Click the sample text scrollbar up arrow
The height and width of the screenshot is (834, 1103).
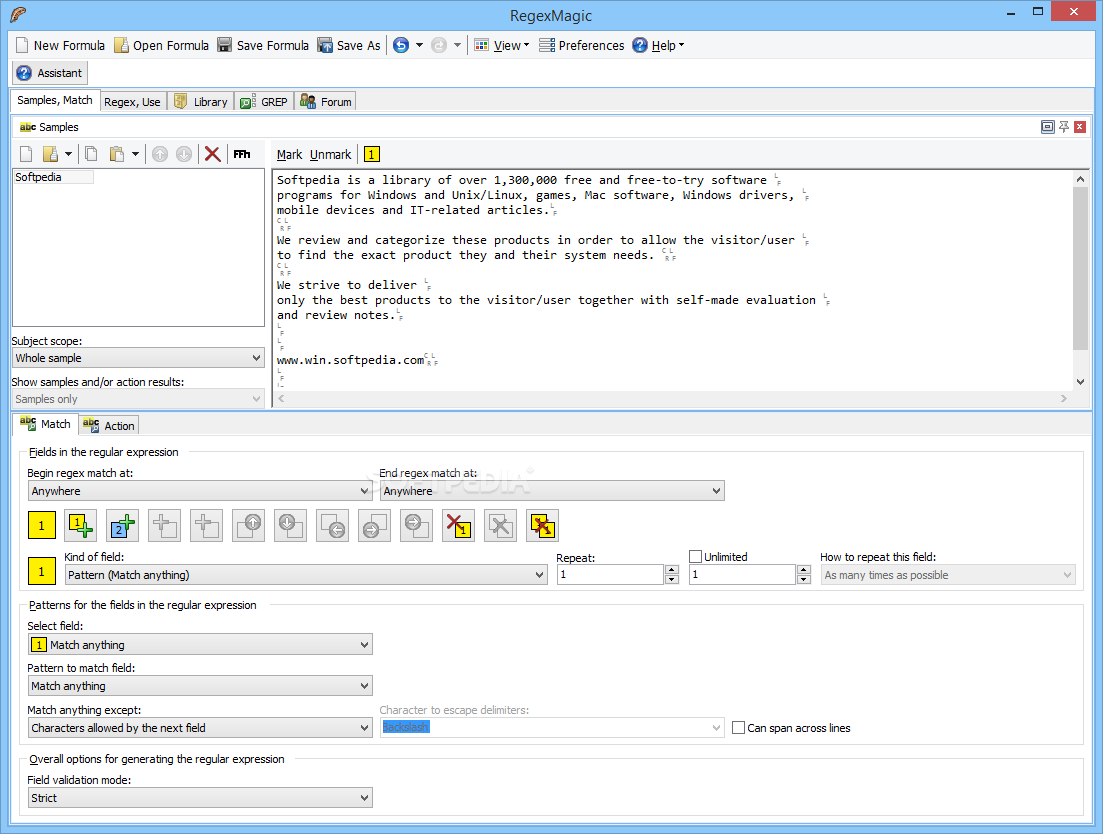point(1080,179)
